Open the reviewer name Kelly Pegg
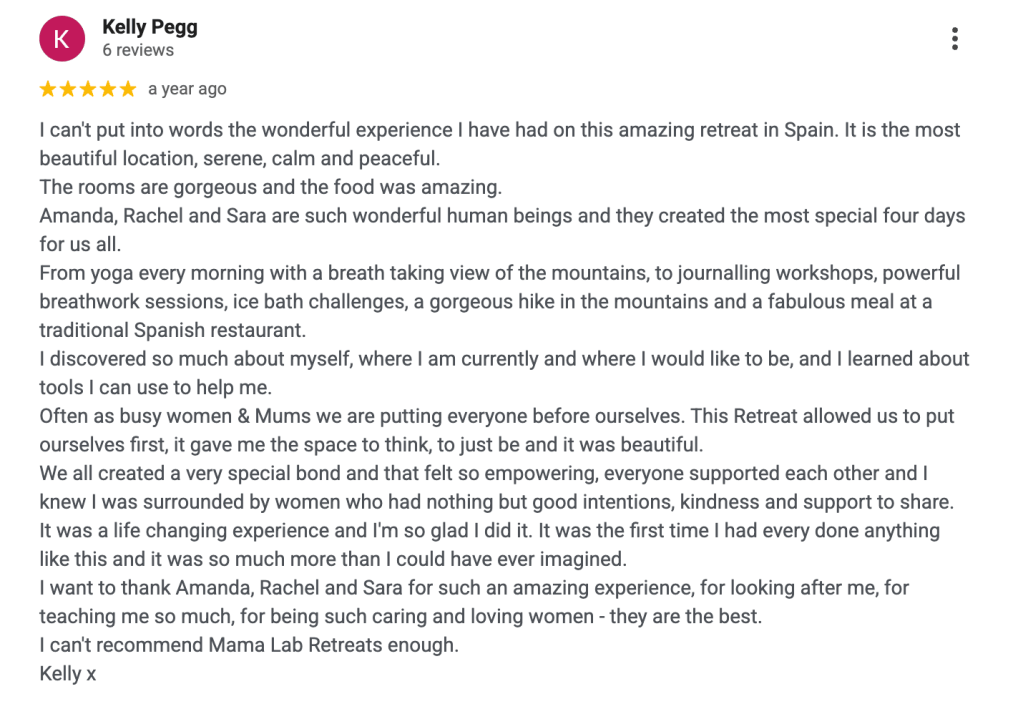The height and width of the screenshot is (704, 1023). tap(150, 27)
